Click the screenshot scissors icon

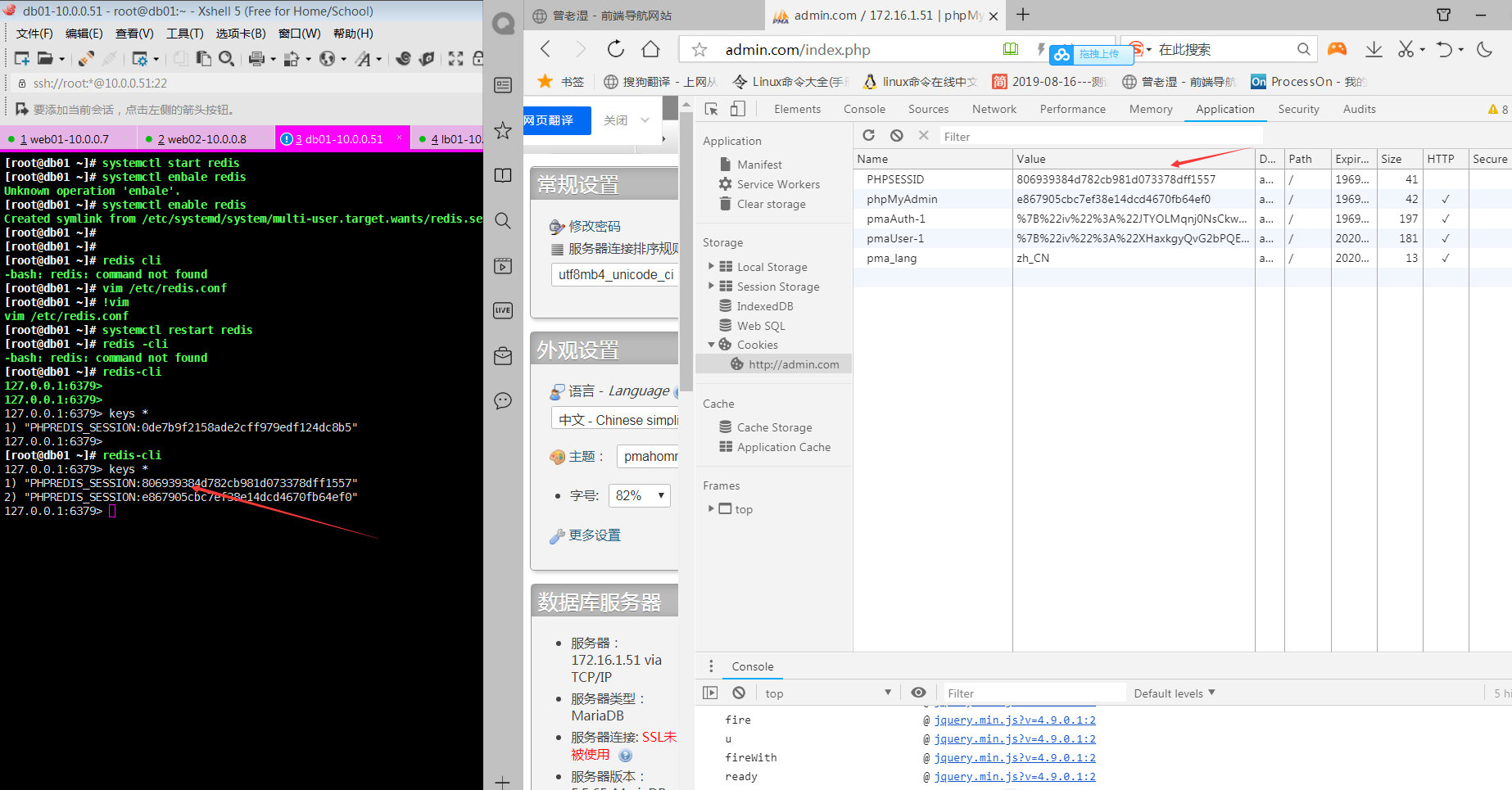click(x=1406, y=49)
